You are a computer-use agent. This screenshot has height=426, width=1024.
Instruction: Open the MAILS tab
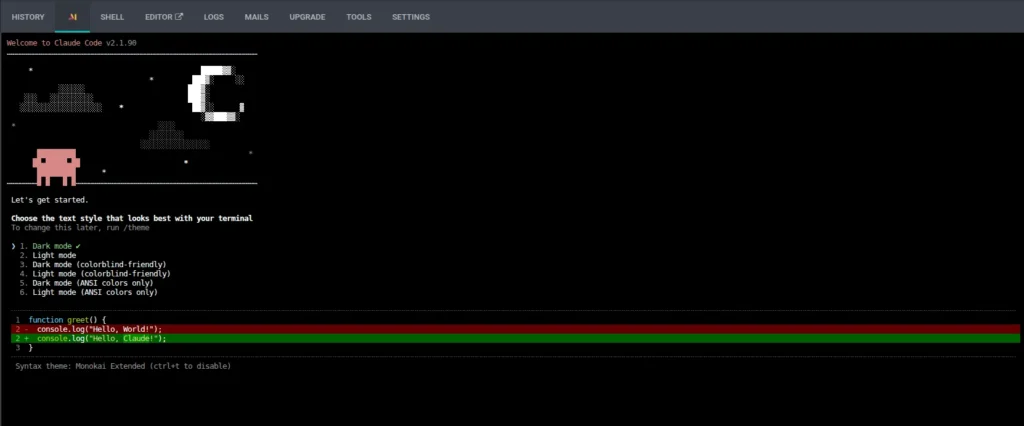pos(257,17)
